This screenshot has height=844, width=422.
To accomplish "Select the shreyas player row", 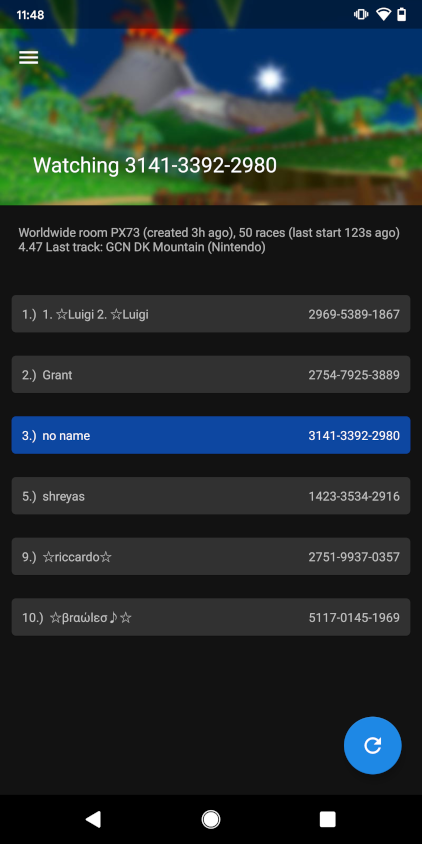I will (211, 496).
